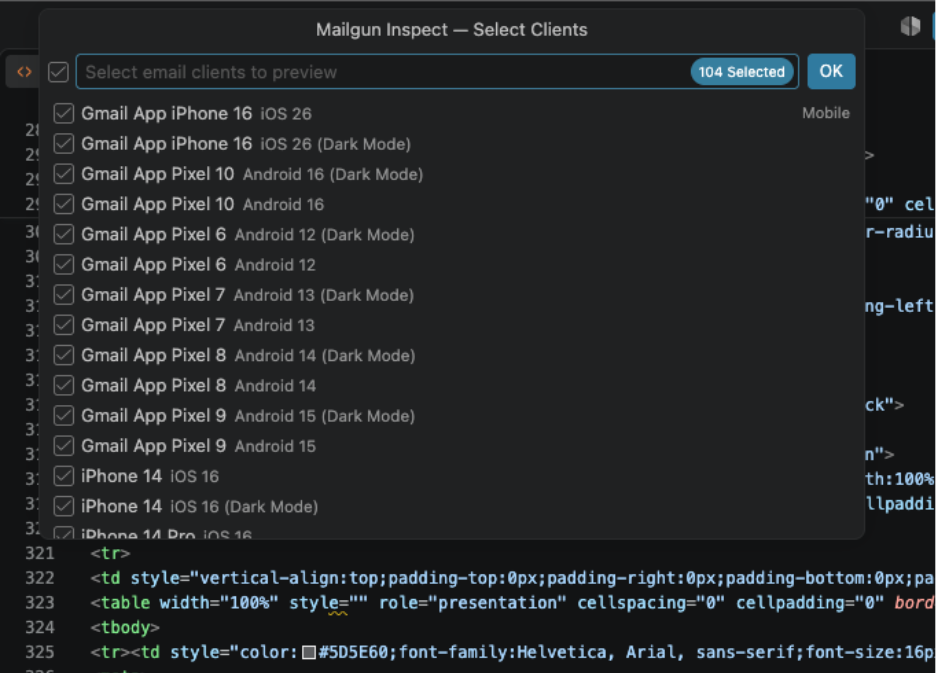Click line number 323 in the editor
Screen dimensions: 936x673
(x=39, y=603)
